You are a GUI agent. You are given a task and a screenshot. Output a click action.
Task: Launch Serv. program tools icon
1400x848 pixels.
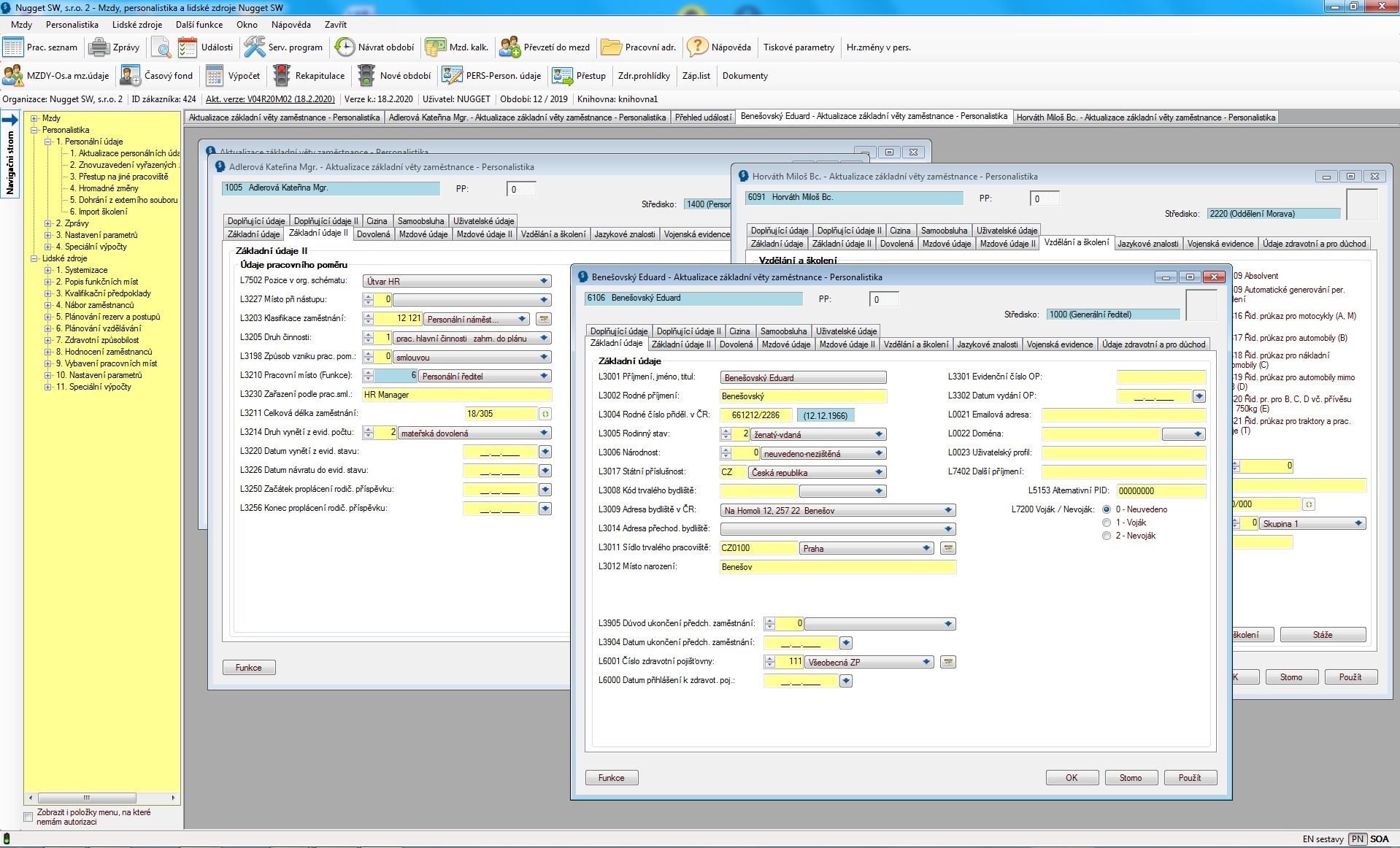coord(254,47)
